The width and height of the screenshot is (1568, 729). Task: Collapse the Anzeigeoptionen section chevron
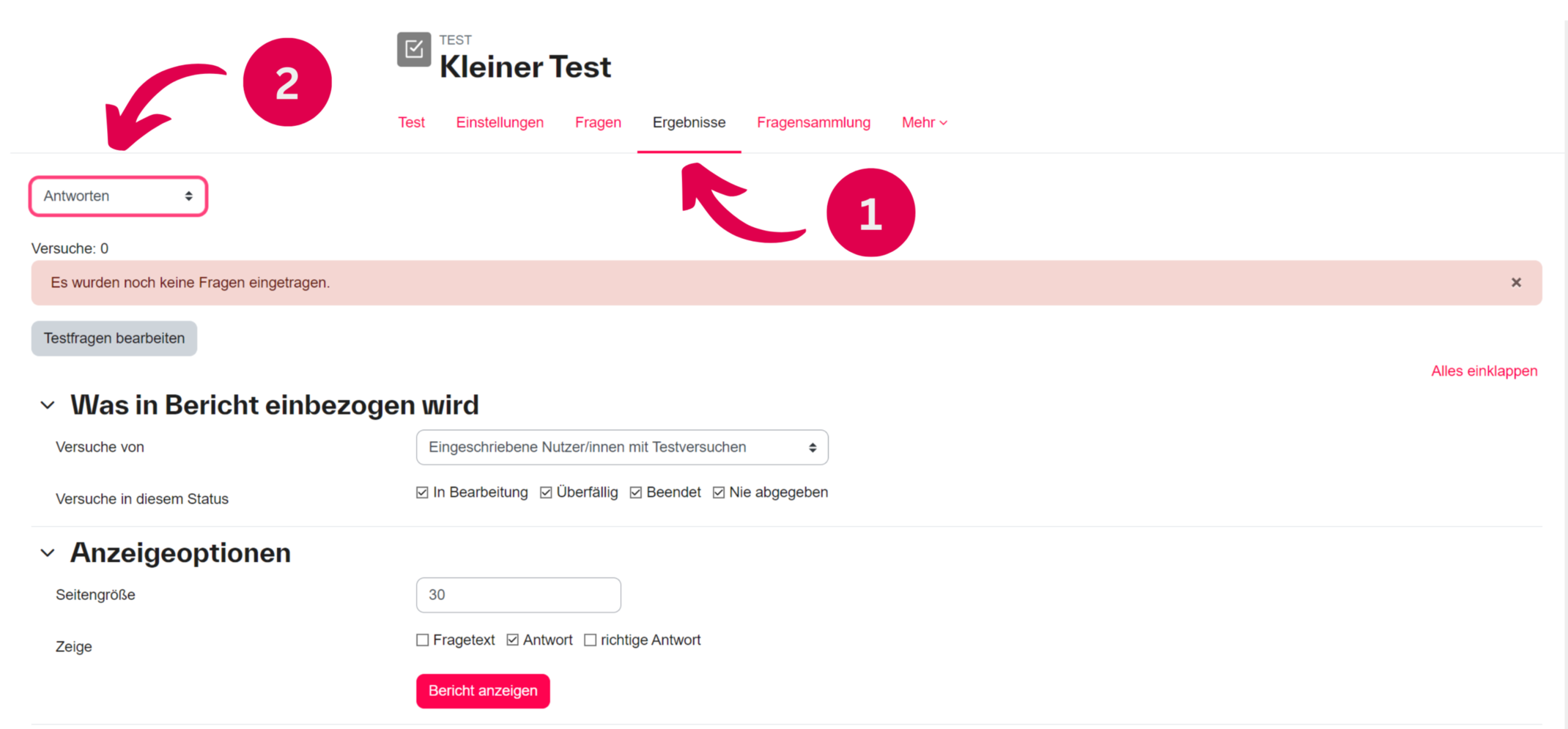(x=48, y=553)
